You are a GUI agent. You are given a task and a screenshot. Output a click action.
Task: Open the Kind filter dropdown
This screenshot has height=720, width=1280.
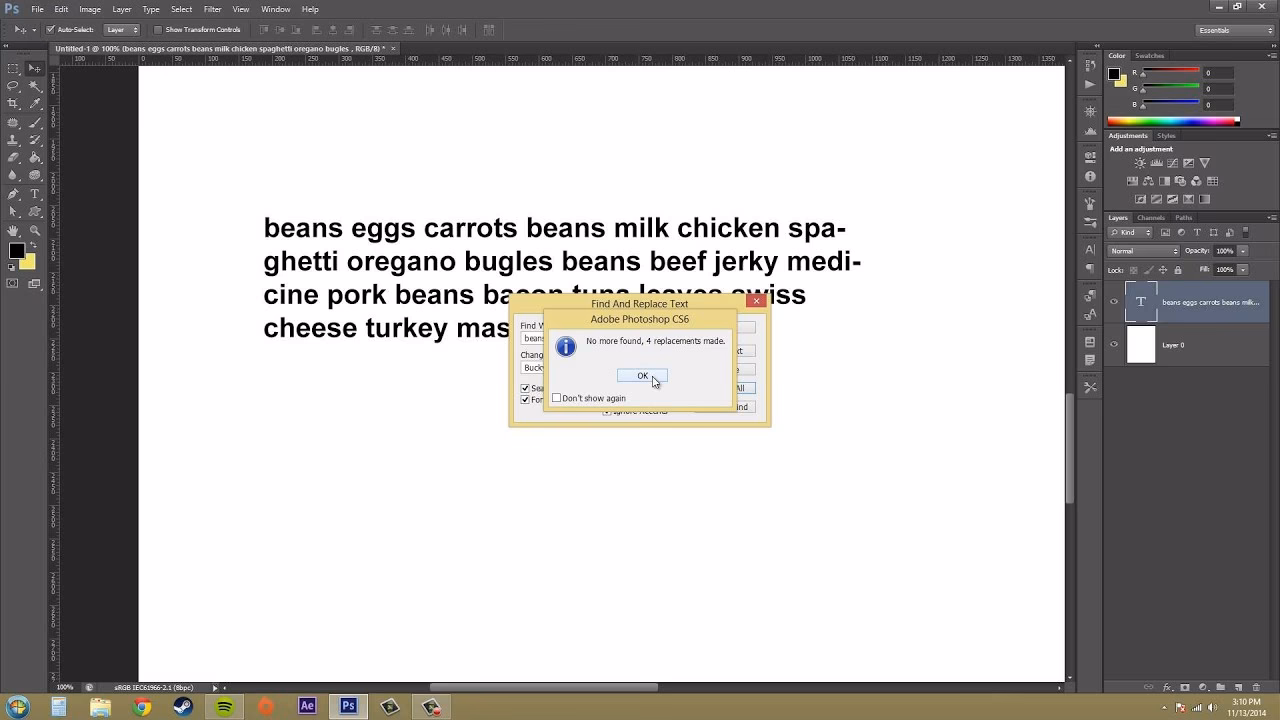click(x=1130, y=233)
